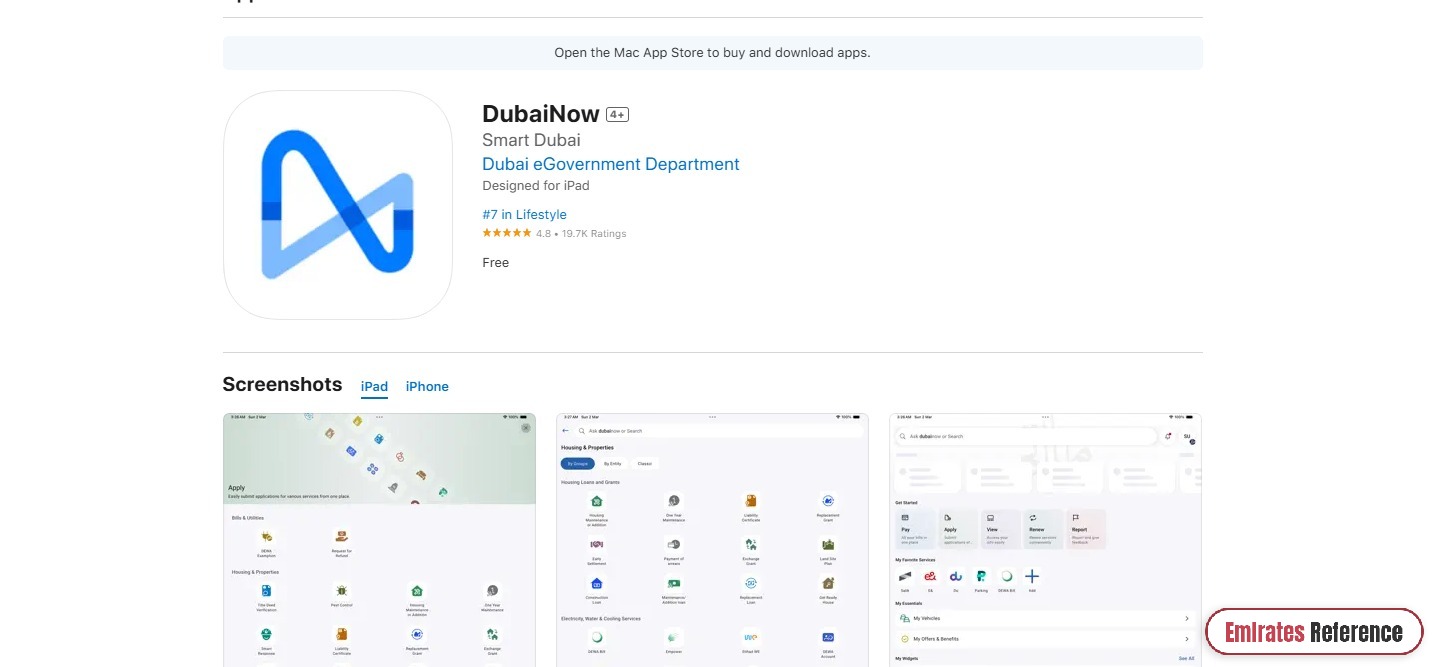Screen dimensions: 1432x667
Task: Select the Parking favorite service icon
Action: (981, 577)
